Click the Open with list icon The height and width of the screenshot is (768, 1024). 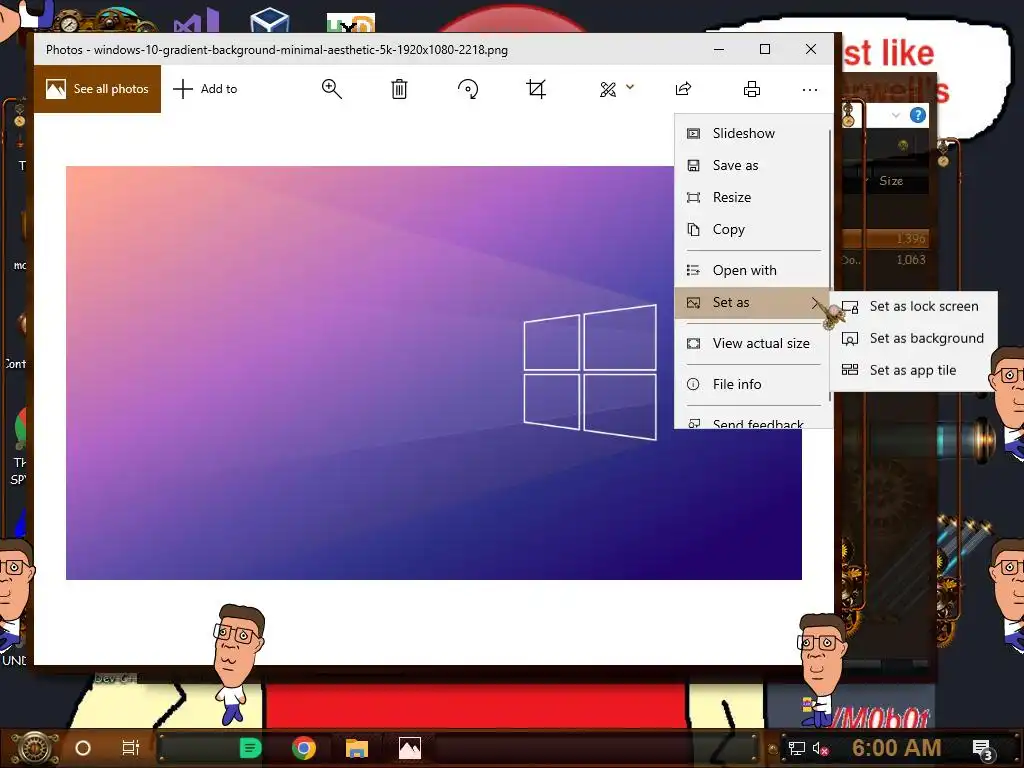click(694, 270)
